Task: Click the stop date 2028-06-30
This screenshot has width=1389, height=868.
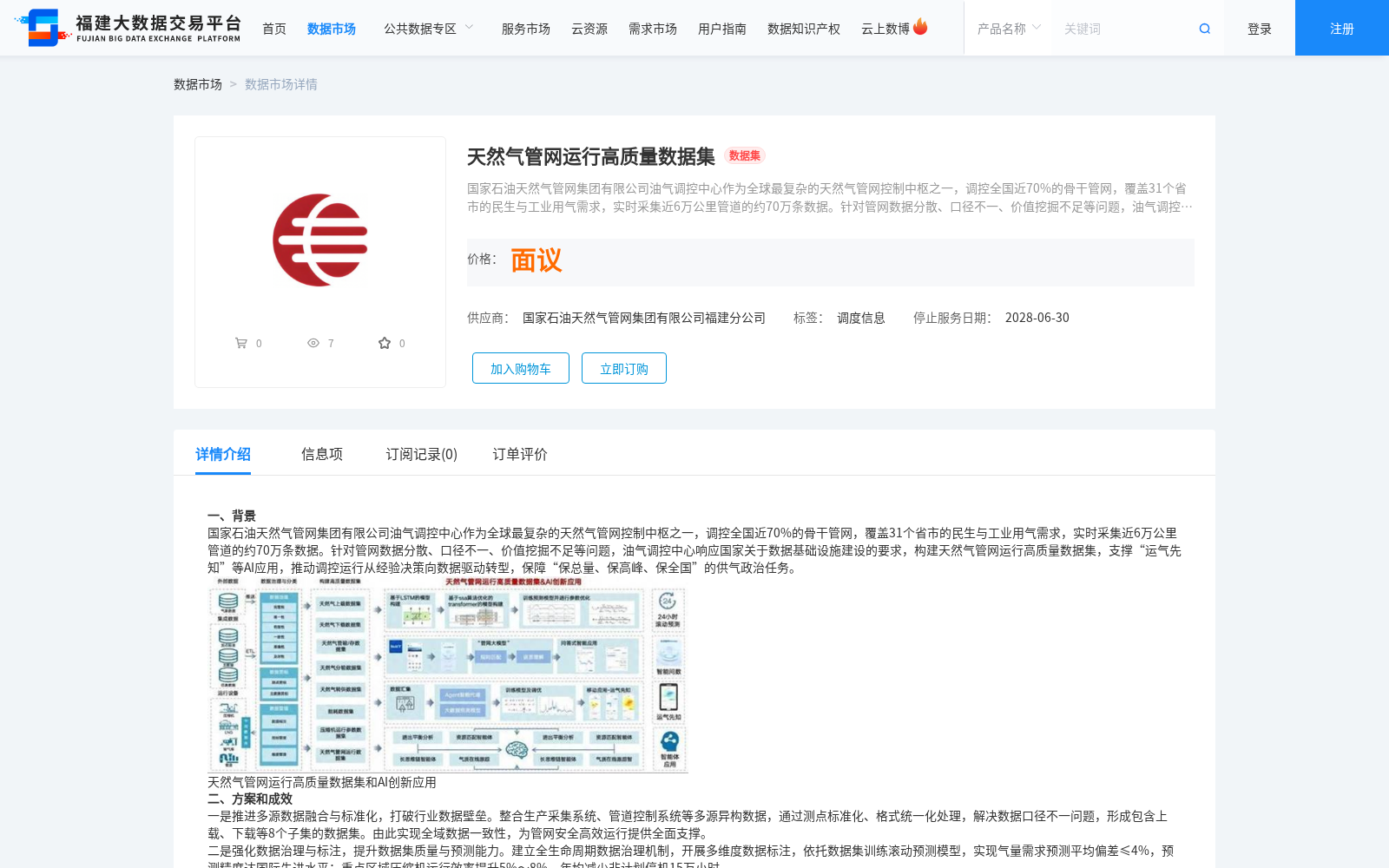Action: [1037, 318]
